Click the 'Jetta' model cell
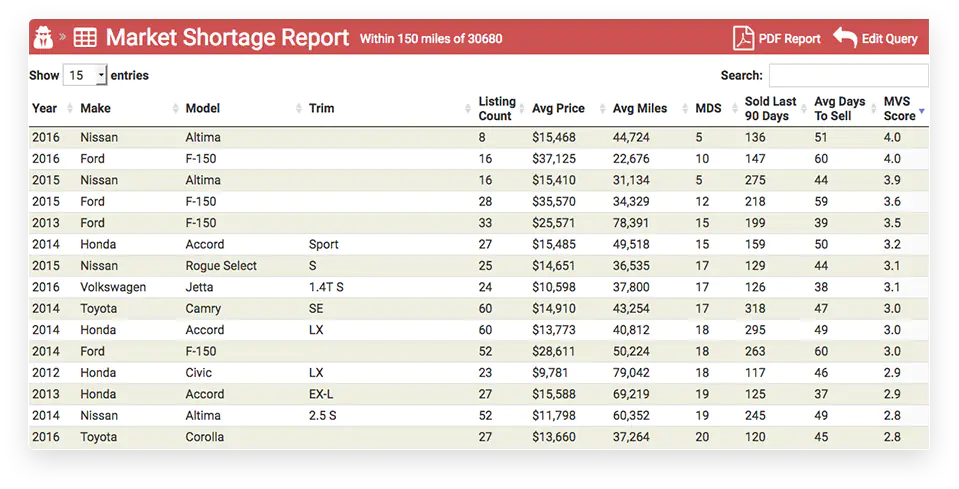 (199, 287)
